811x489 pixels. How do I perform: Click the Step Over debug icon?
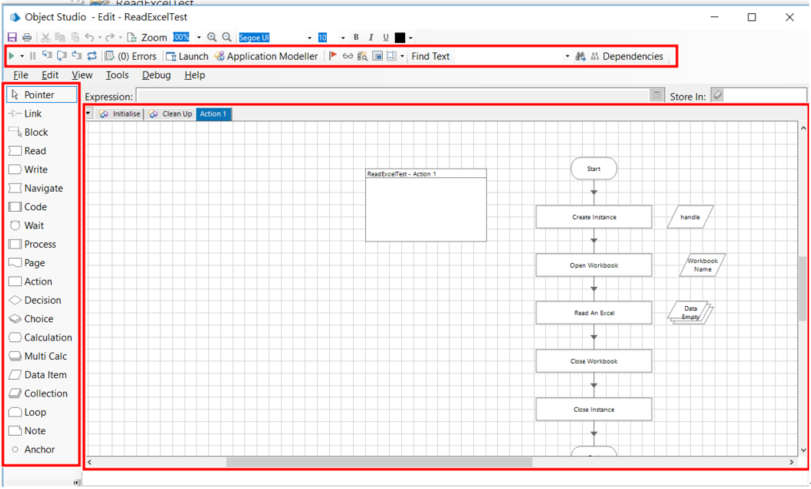pyautogui.click(x=62, y=55)
